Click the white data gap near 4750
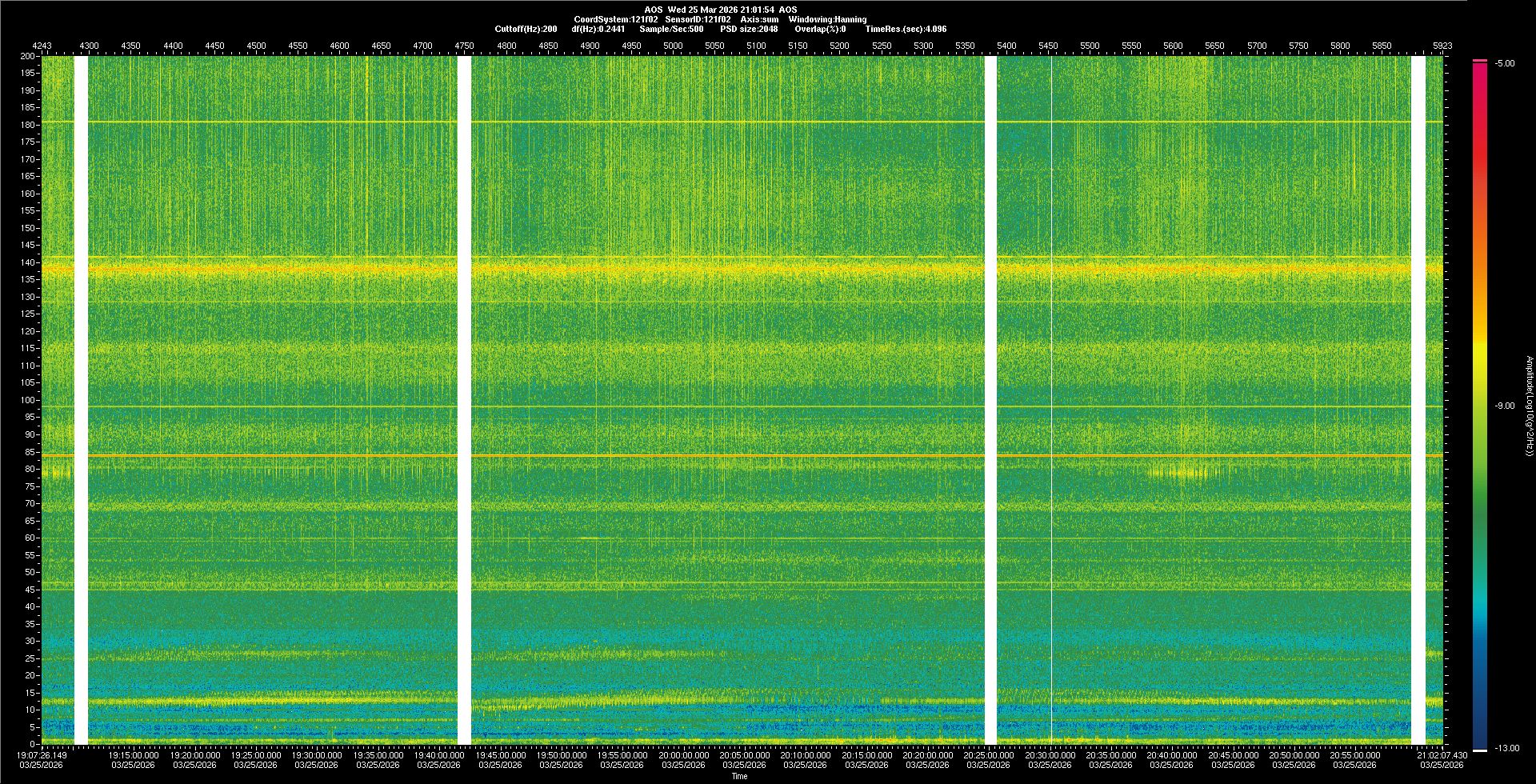Image resolution: width=1536 pixels, height=784 pixels. [464, 400]
